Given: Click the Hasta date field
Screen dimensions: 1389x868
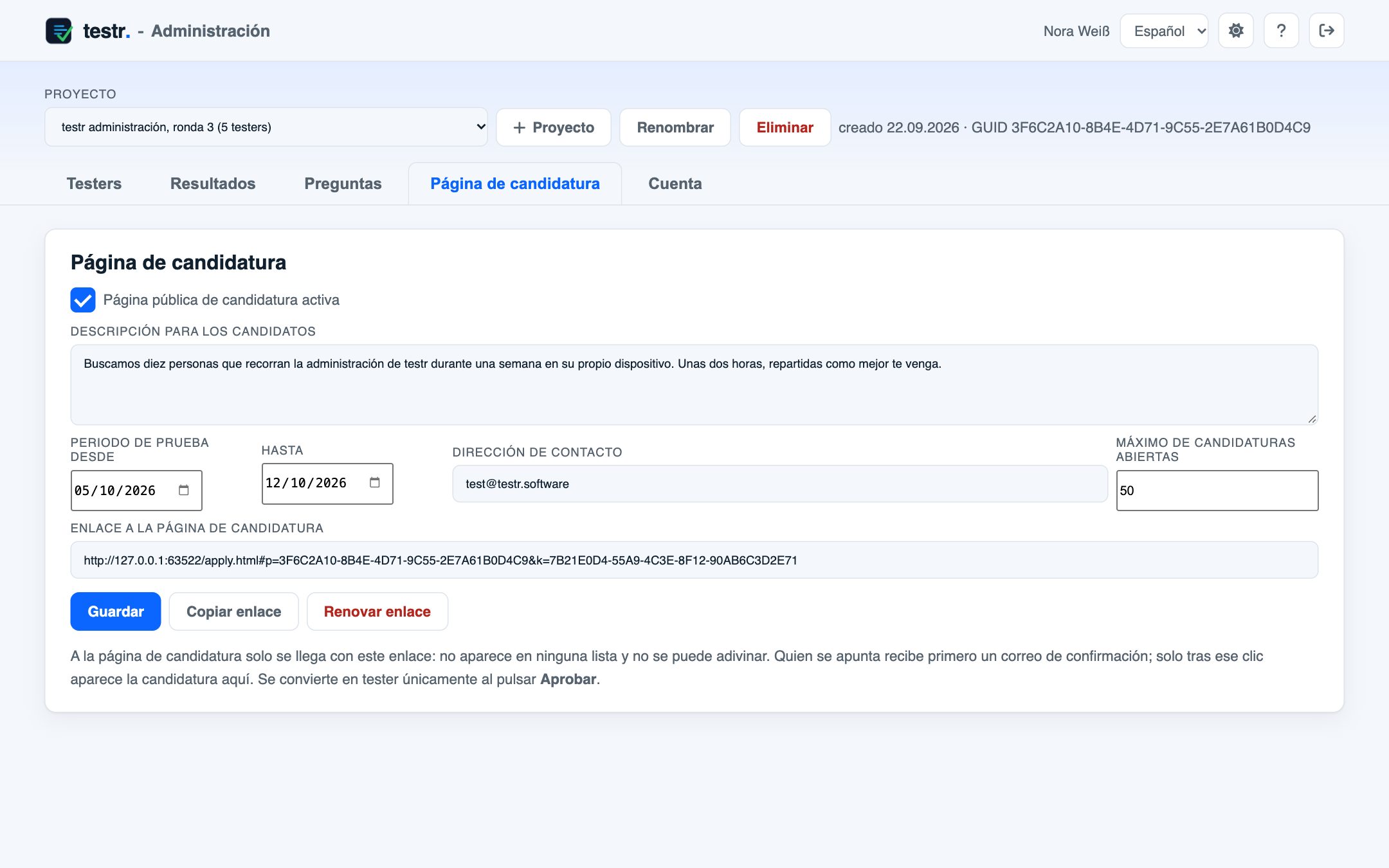Looking at the screenshot, I should click(327, 484).
